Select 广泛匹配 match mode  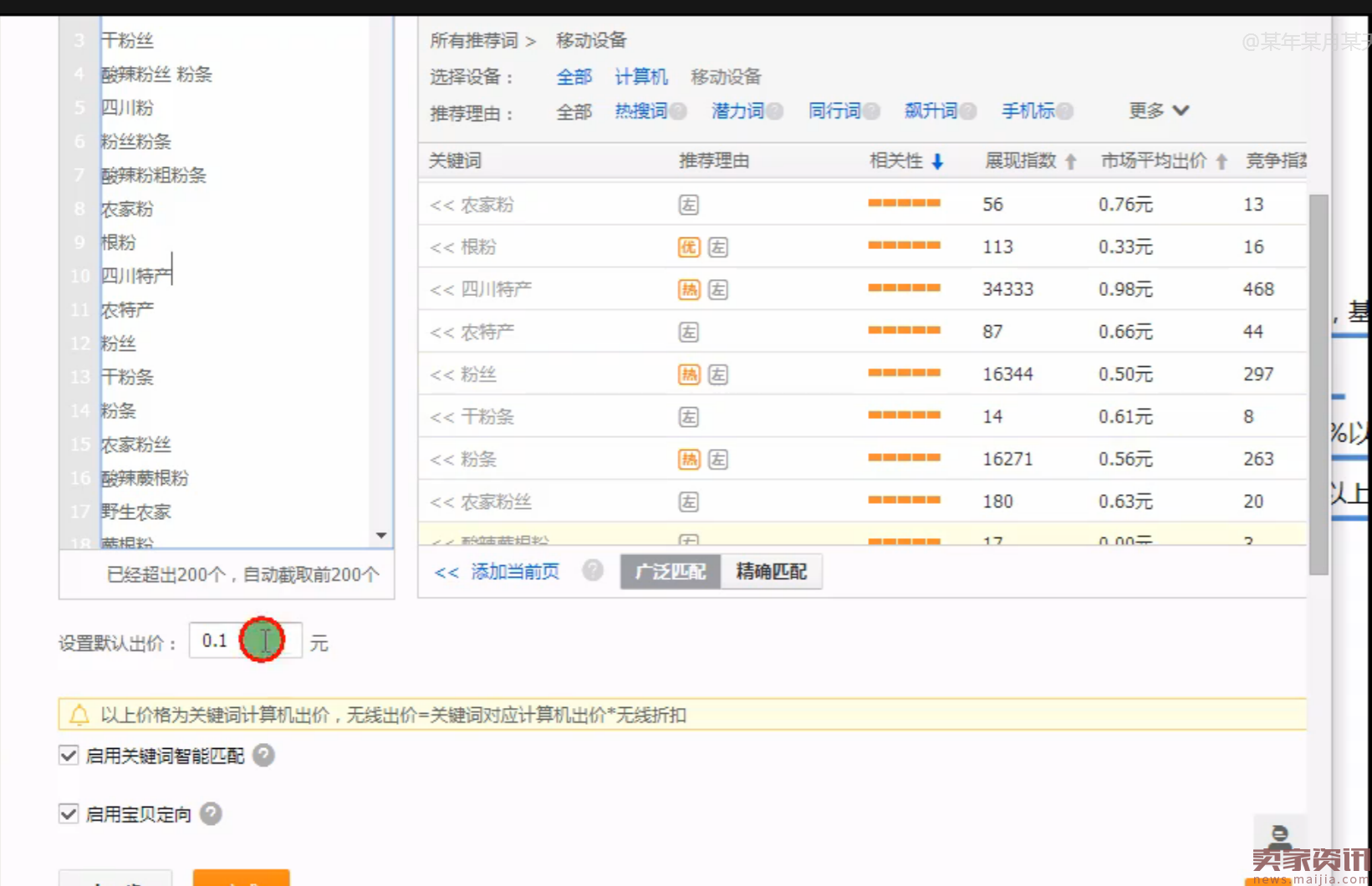[671, 572]
